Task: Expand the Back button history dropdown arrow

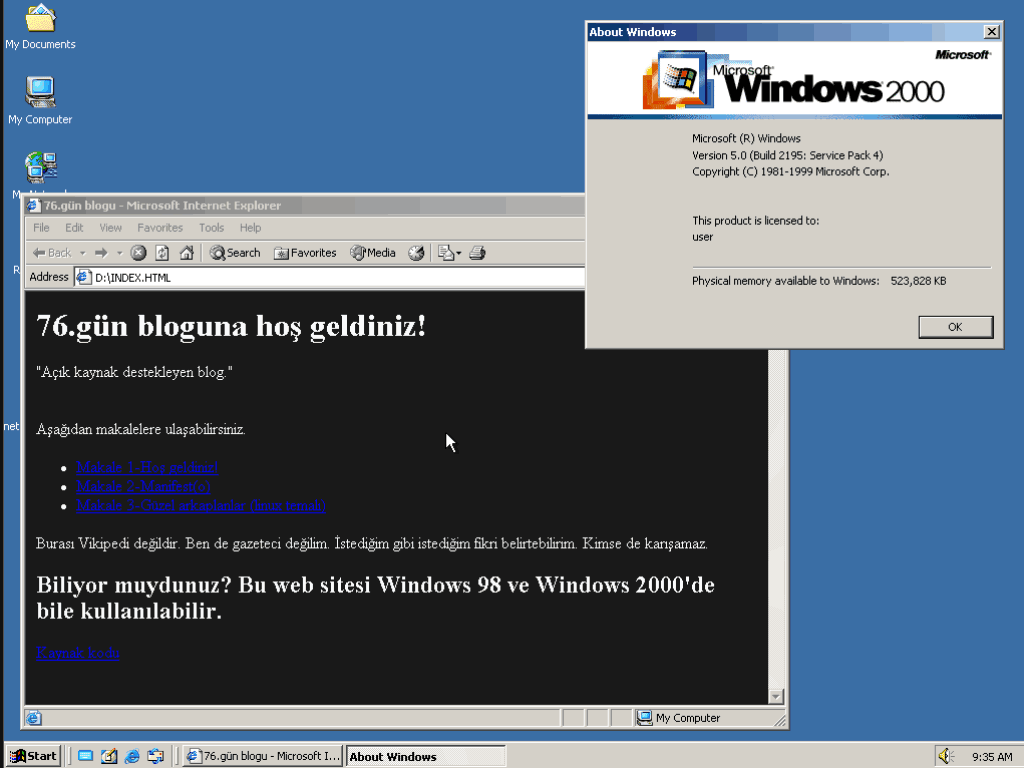Action: (83, 253)
